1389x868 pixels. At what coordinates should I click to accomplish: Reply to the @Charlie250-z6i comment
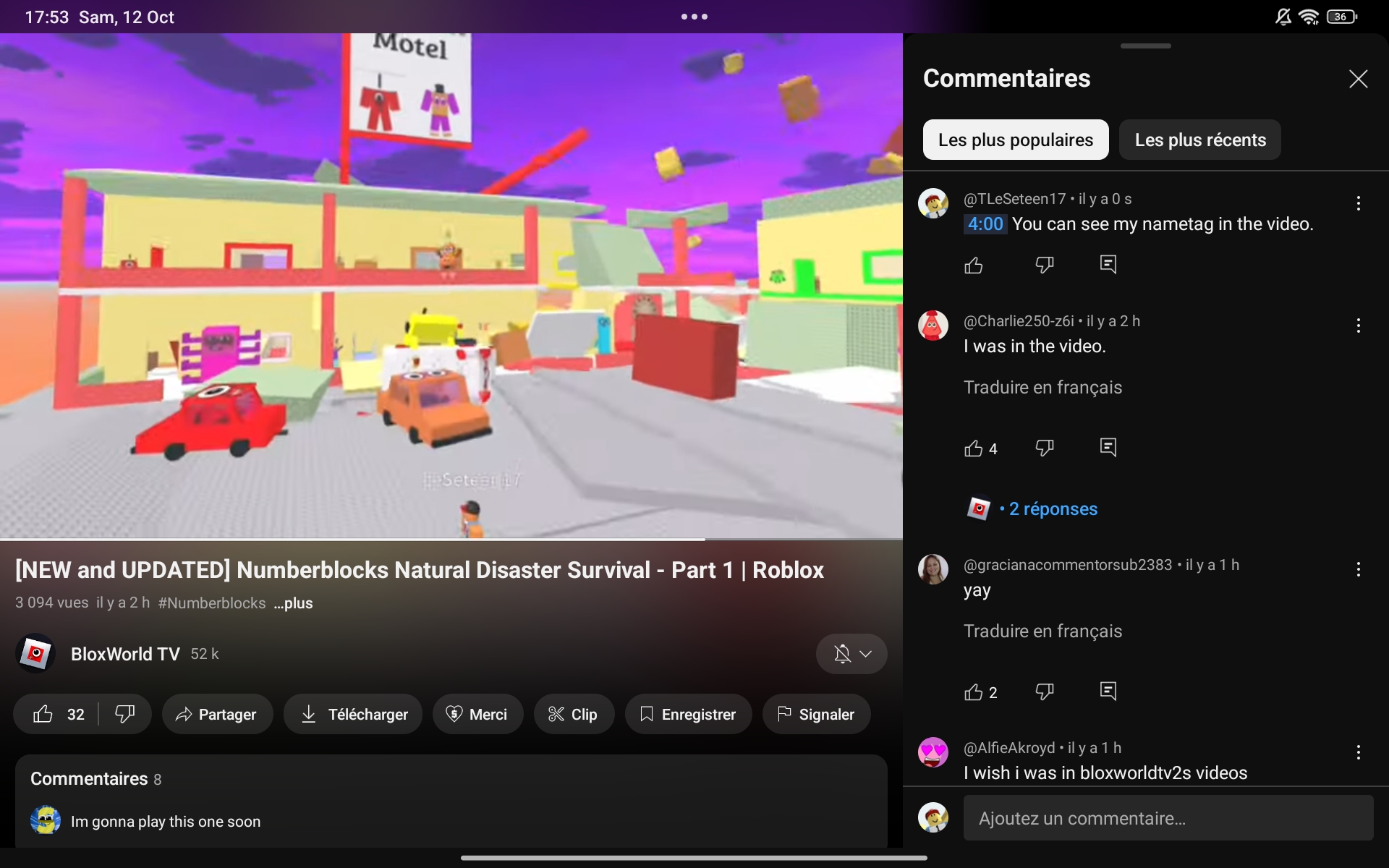click(x=1108, y=448)
